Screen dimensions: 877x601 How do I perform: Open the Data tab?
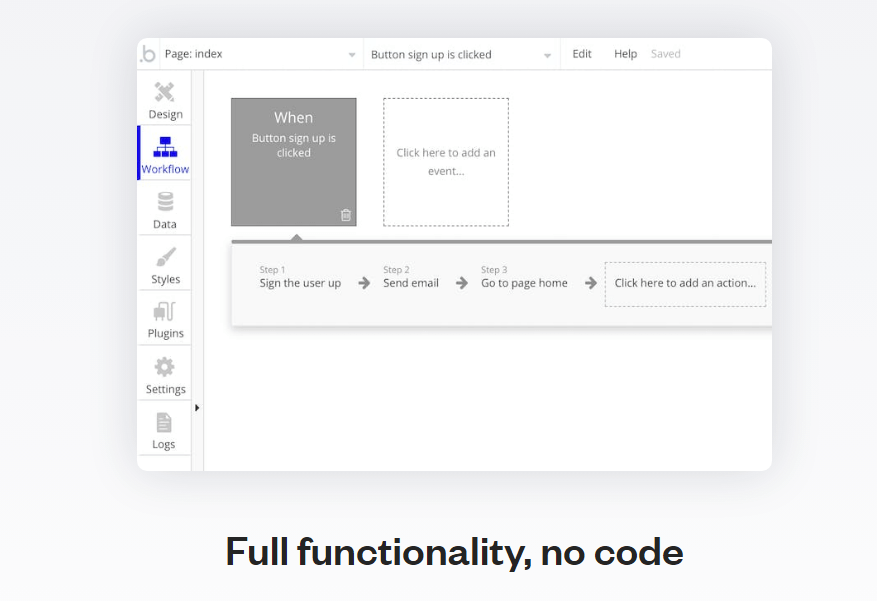coord(165,210)
